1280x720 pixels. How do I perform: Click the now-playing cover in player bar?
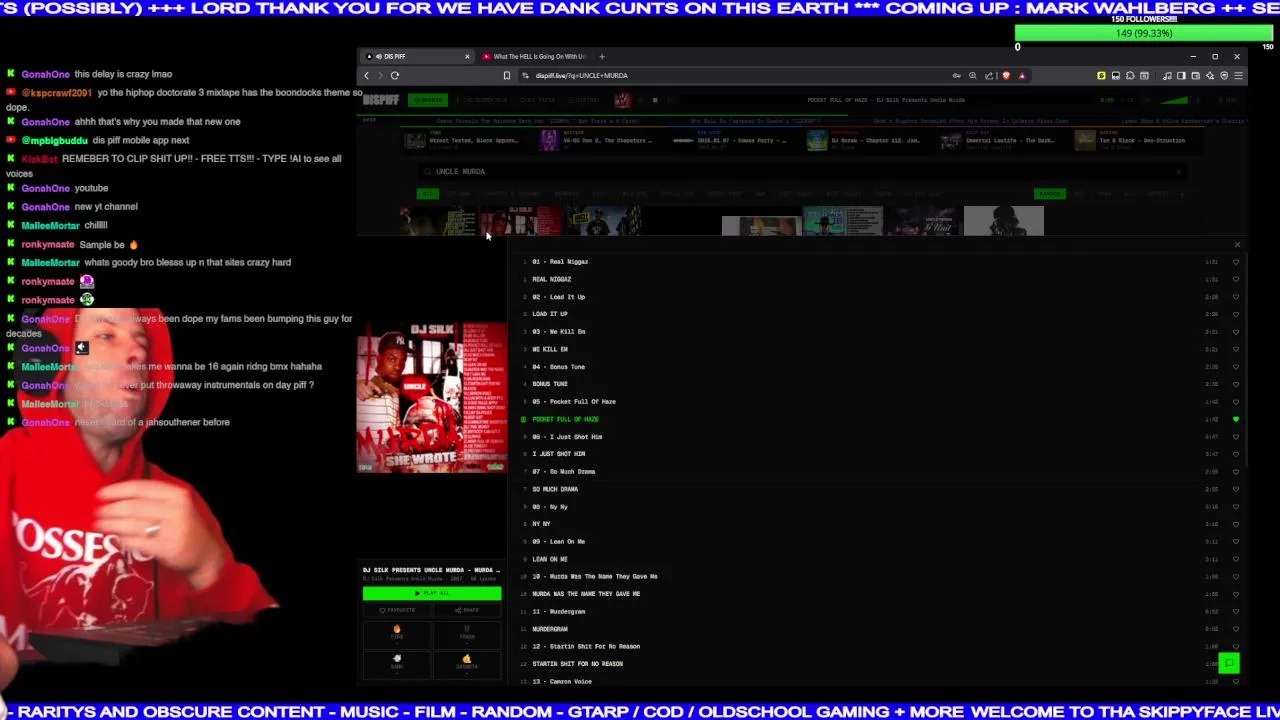pos(622,100)
